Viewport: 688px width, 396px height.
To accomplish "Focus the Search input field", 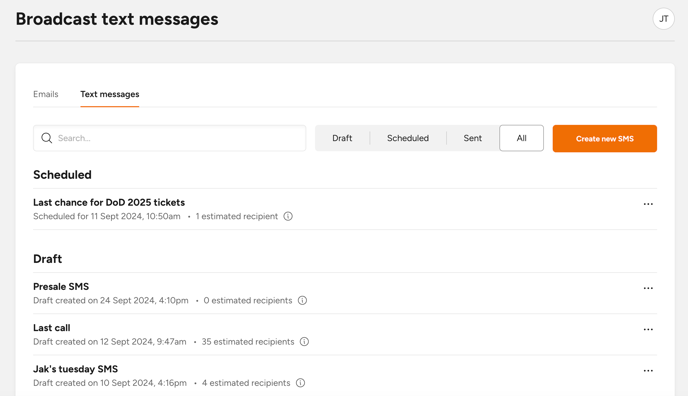I will coord(169,138).
